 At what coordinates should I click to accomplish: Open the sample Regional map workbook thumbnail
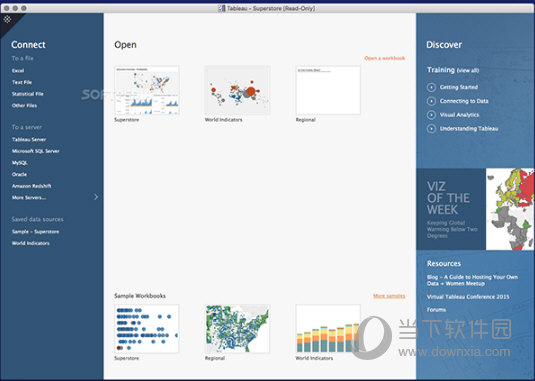tap(237, 329)
